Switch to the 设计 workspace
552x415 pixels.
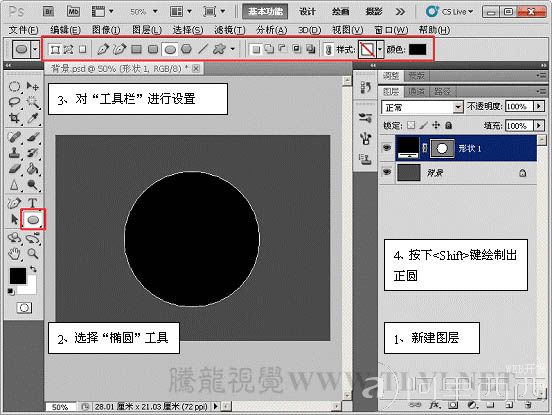click(307, 12)
